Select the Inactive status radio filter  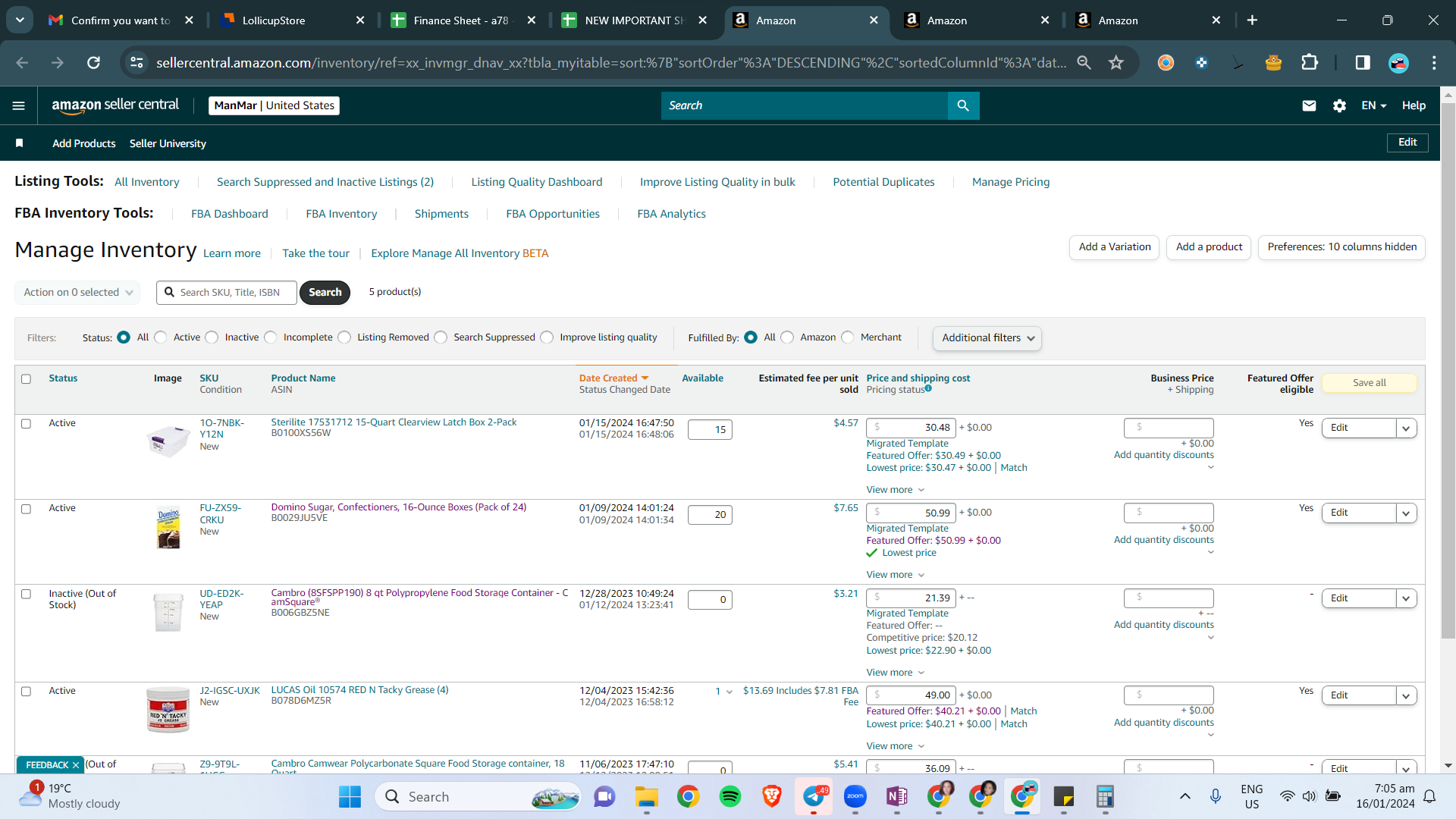click(x=212, y=337)
